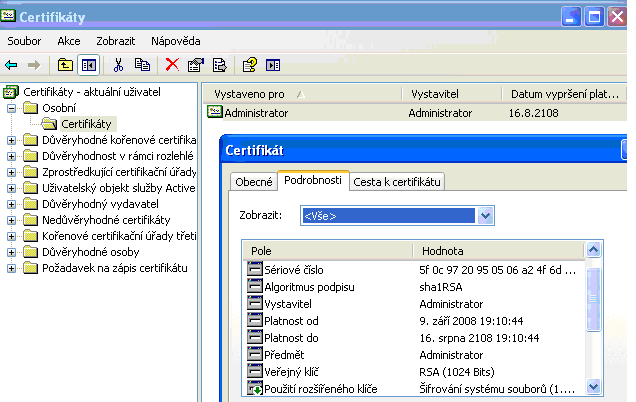
Task: Select the Nedůvěryhodné certifikáty folder
Action: pyautogui.click(x=106, y=220)
